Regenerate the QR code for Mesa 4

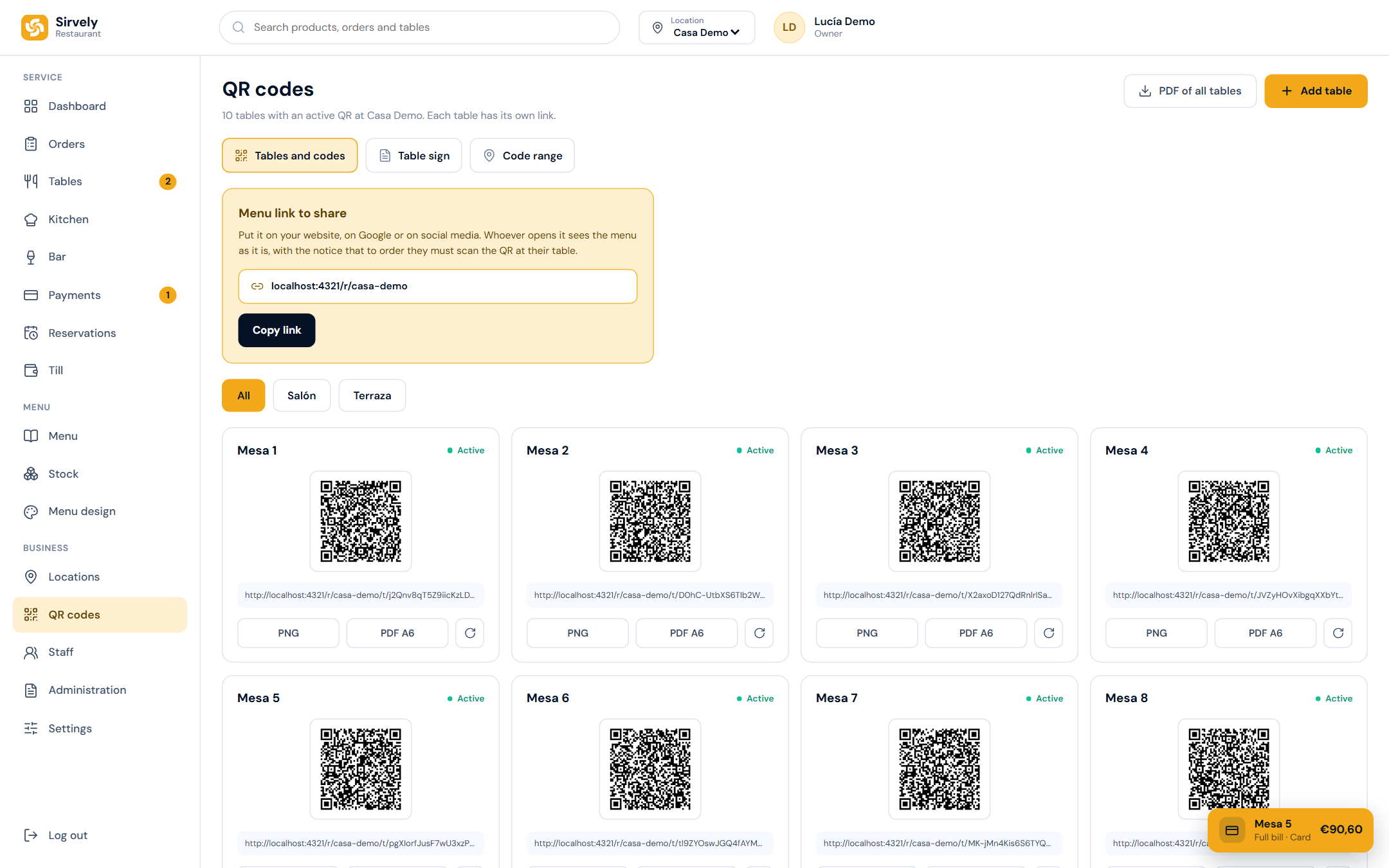1338,633
